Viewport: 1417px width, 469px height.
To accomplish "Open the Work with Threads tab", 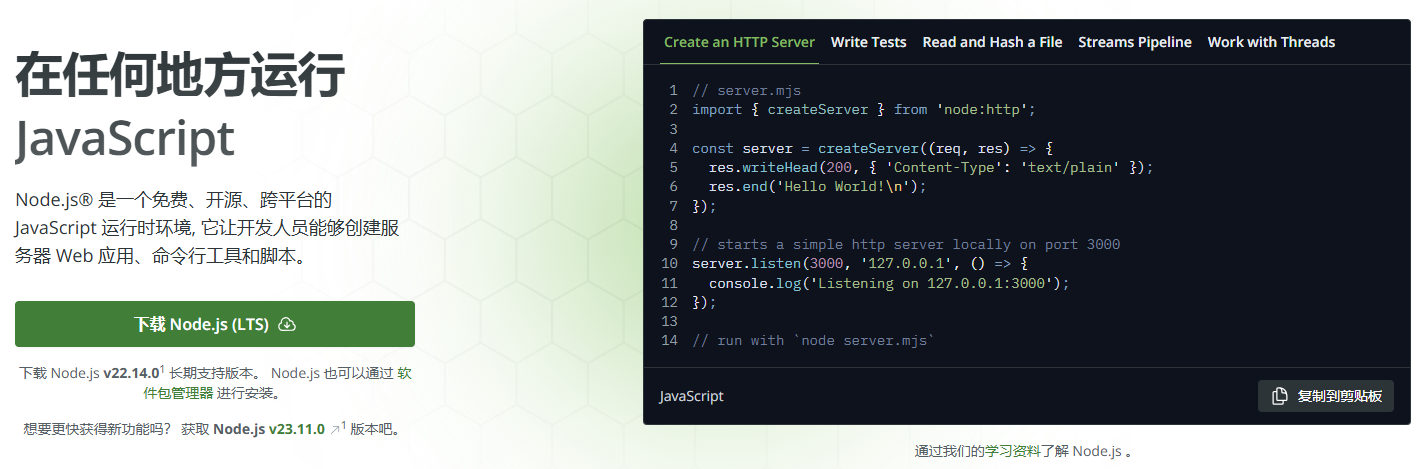I will [x=1271, y=42].
